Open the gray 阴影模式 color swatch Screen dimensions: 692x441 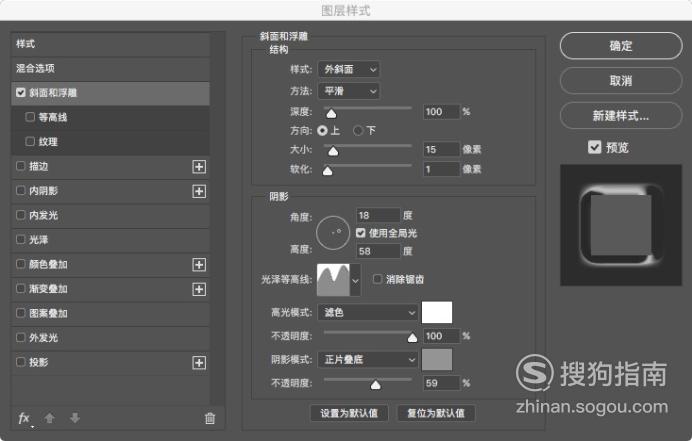(437, 360)
